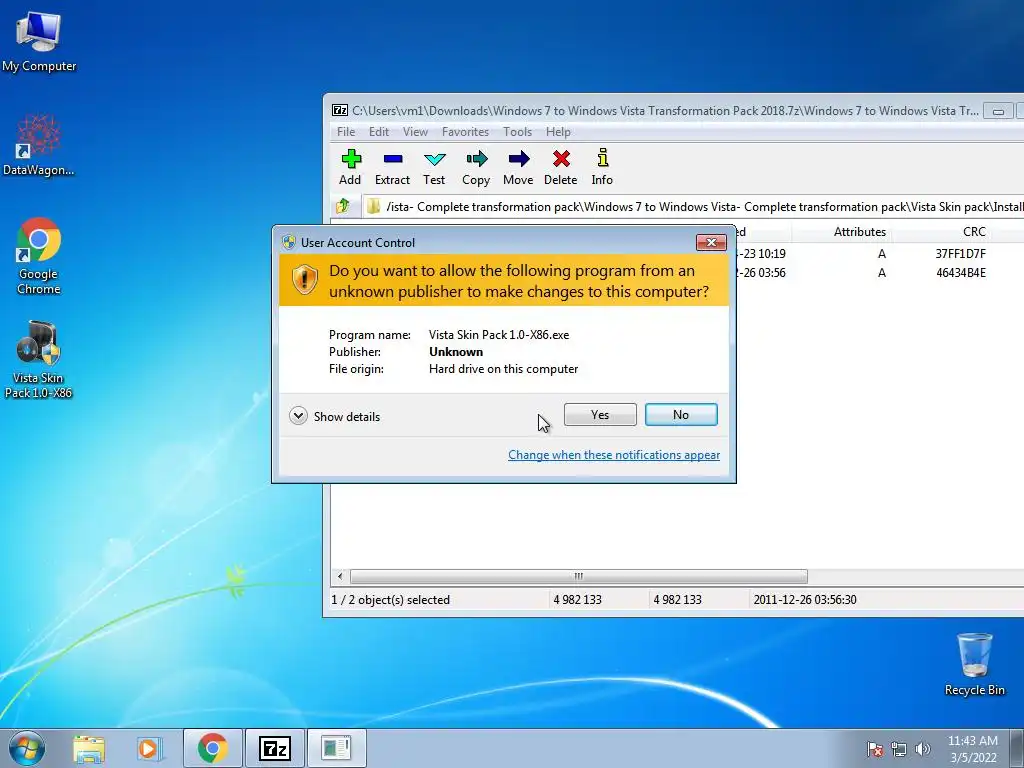Open the Edit menu in 7-Zip
The image size is (1024, 768).
tap(379, 132)
